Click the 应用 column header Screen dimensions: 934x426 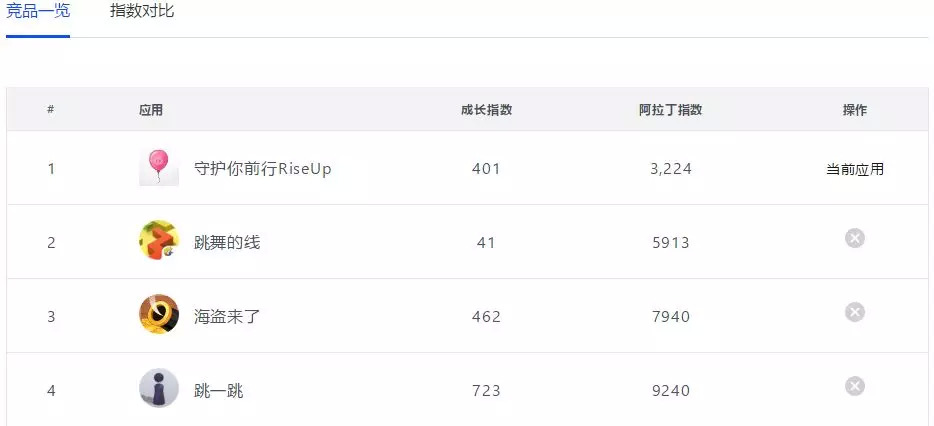point(150,110)
